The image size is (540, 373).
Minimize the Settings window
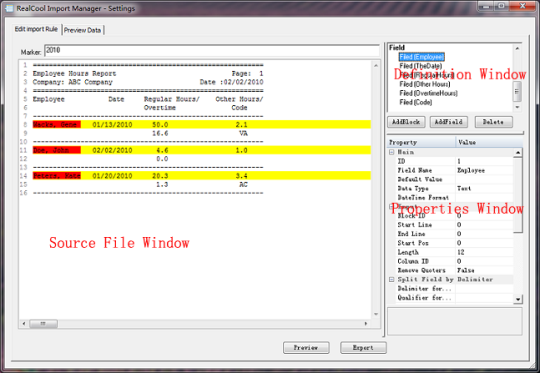(x=485, y=7)
